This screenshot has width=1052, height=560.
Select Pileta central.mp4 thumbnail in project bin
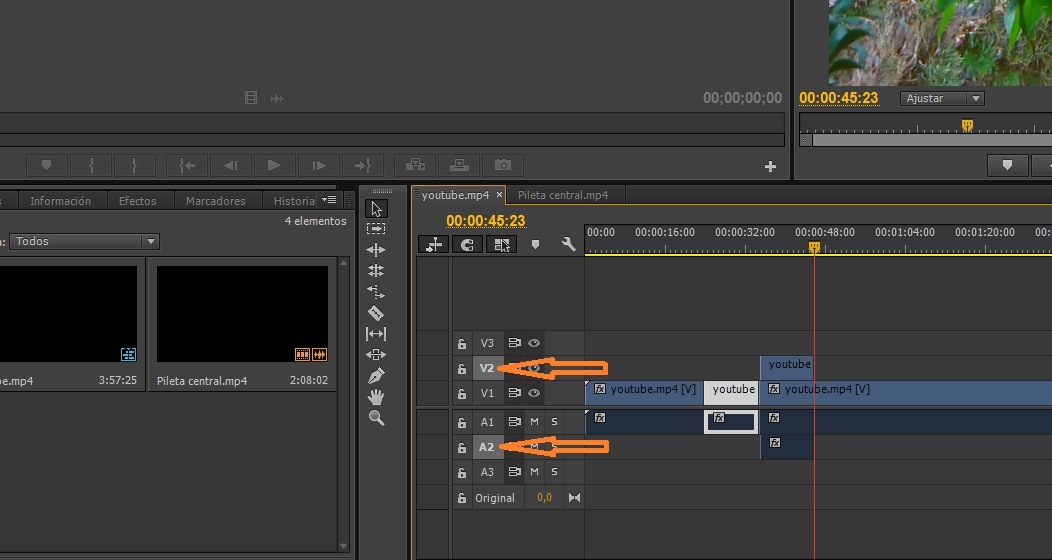[x=242, y=314]
